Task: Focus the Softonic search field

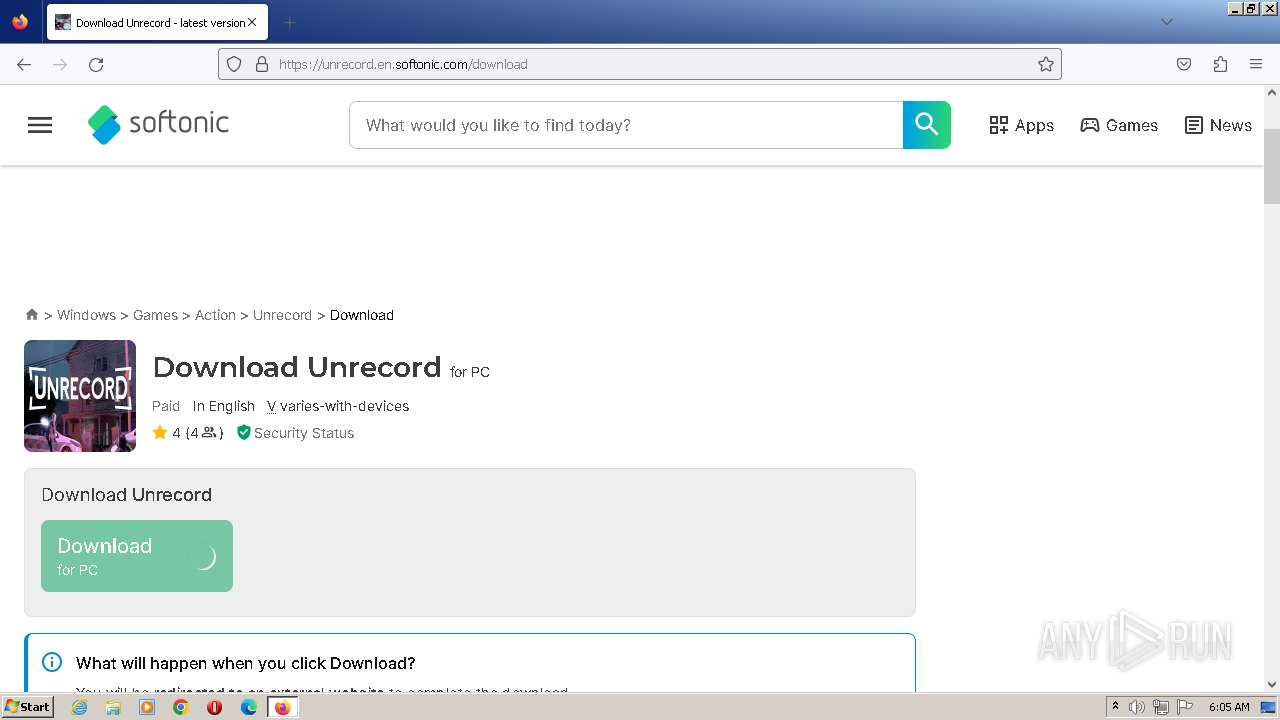Action: [626, 125]
